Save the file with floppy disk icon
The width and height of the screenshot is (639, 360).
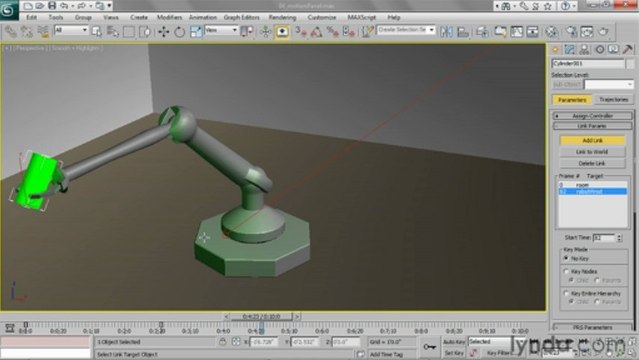point(52,6)
